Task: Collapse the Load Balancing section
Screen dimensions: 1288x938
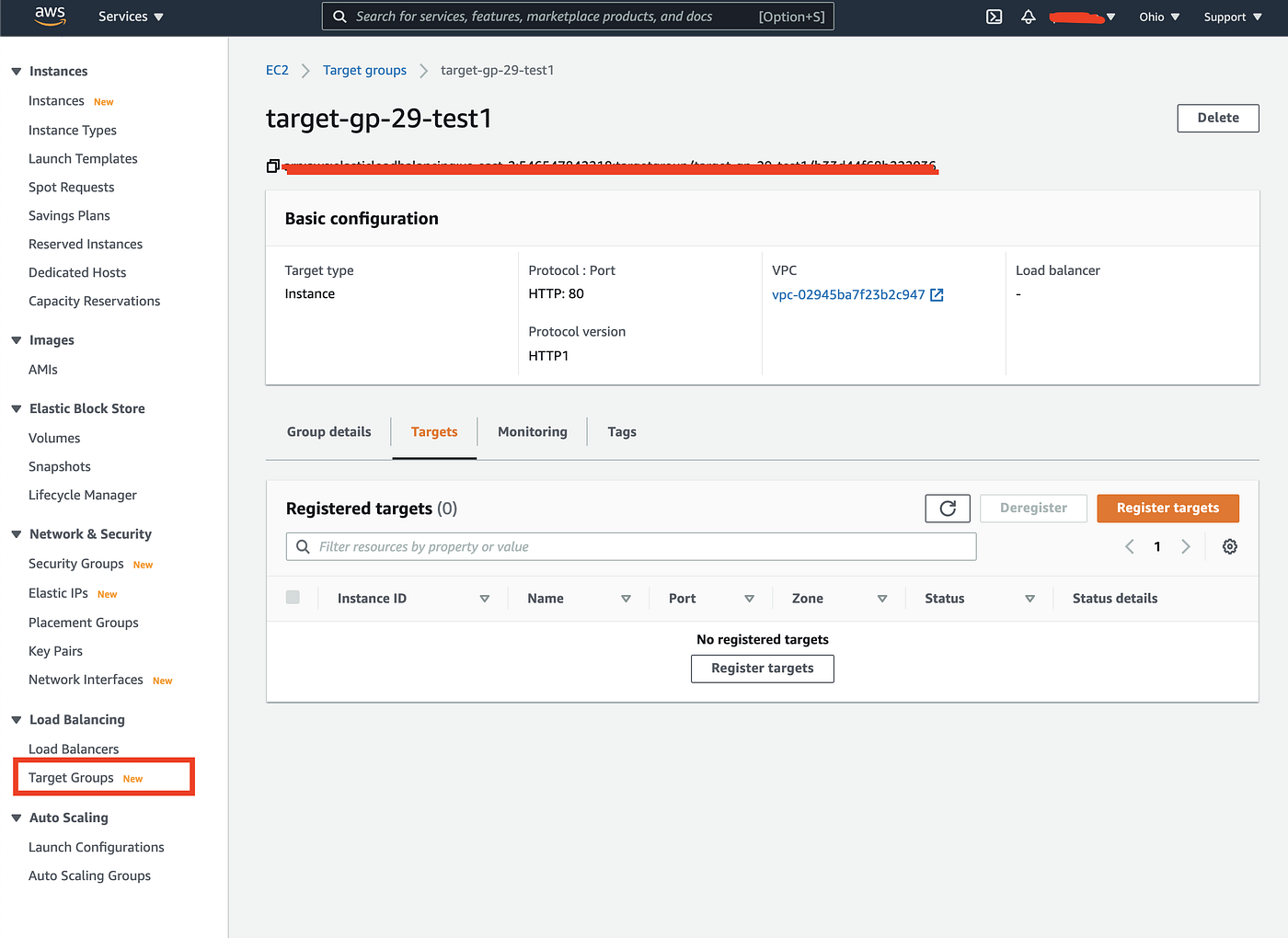Action: [16, 719]
